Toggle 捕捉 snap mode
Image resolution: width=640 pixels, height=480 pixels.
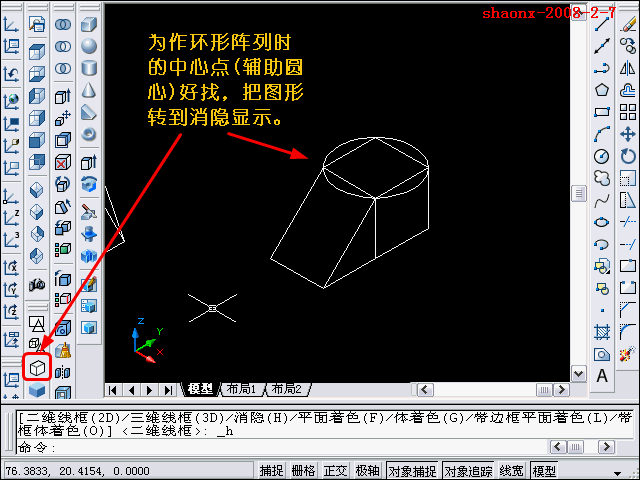271,471
